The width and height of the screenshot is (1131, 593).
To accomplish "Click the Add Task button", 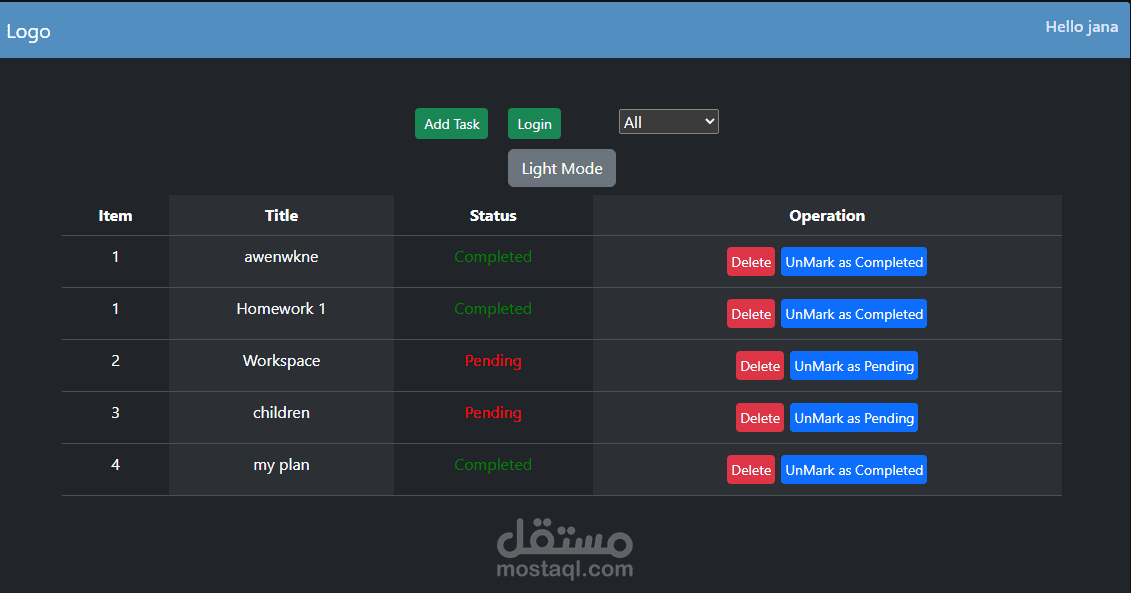I will tap(452, 123).
